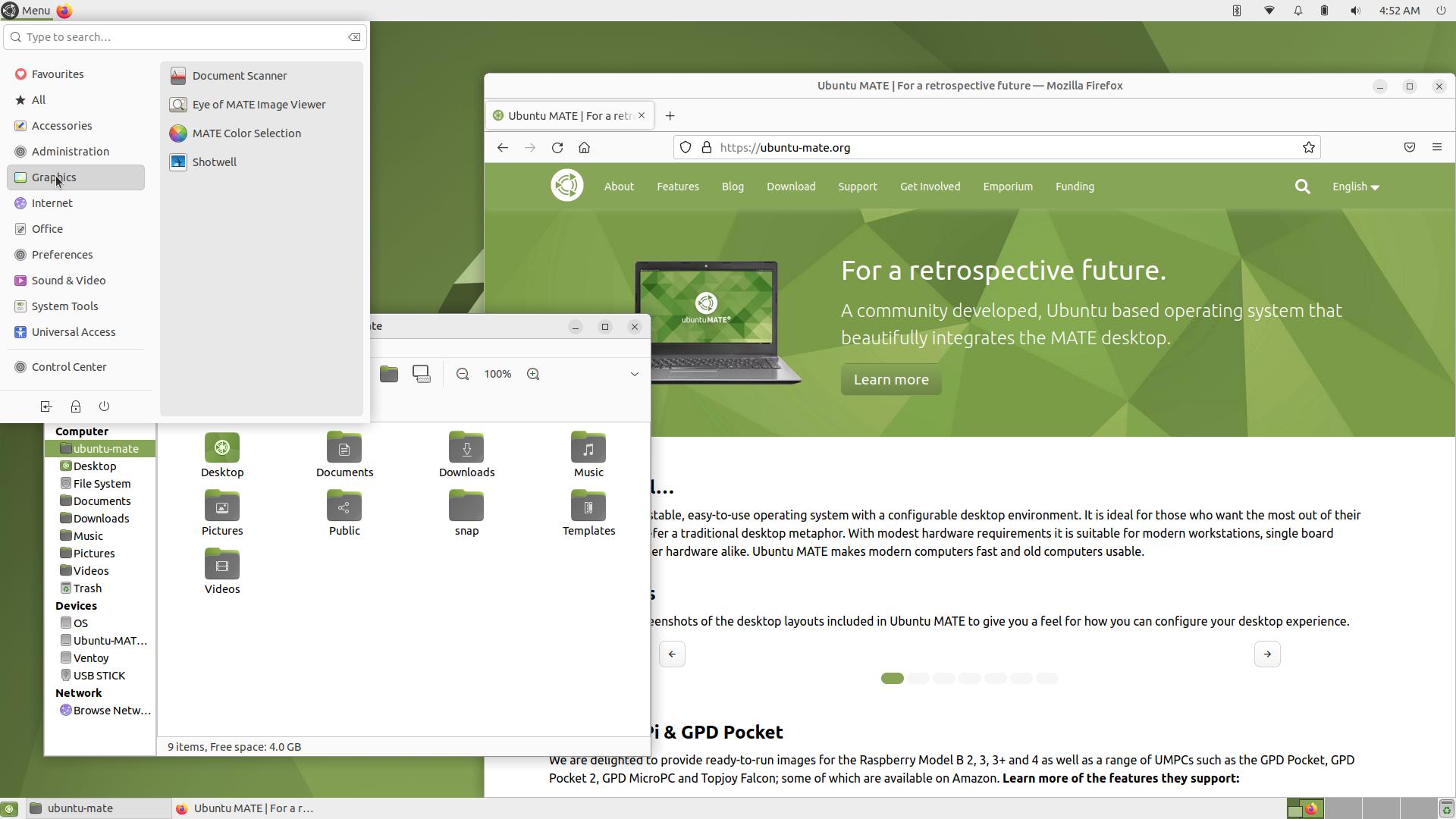The image size is (1456, 819).
Task: Reload the Firefox page
Action: point(557,148)
